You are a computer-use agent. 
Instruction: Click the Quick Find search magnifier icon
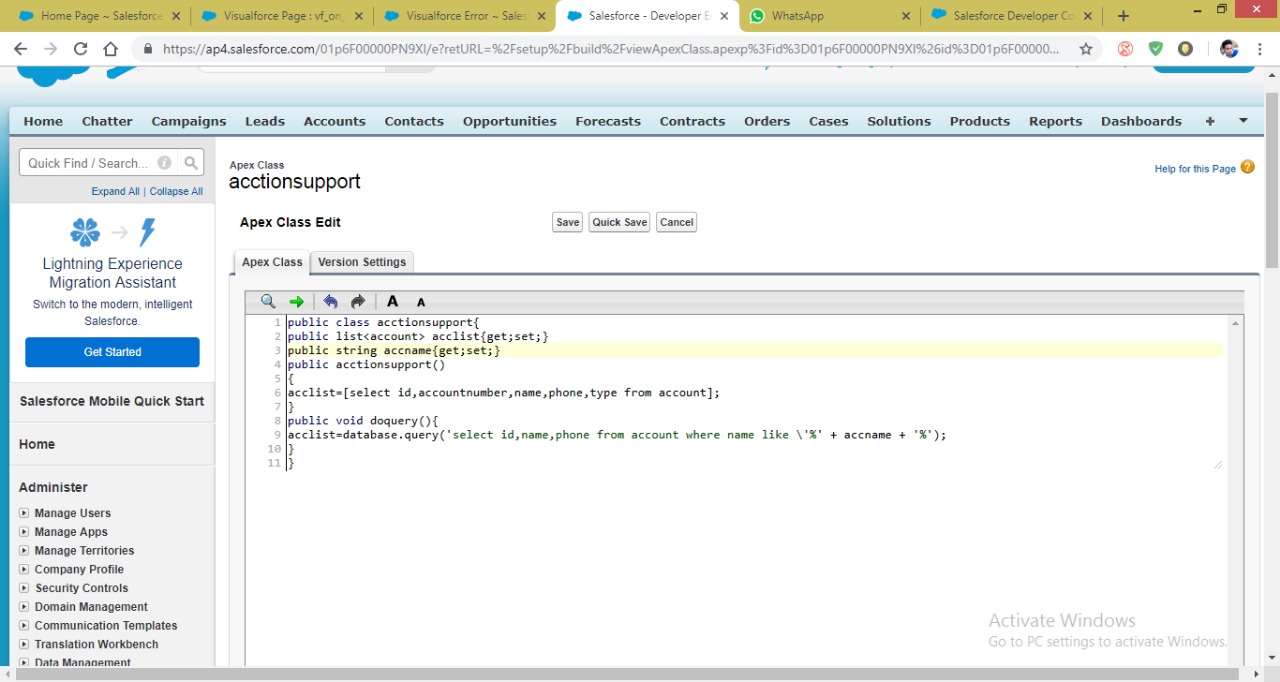(x=191, y=163)
